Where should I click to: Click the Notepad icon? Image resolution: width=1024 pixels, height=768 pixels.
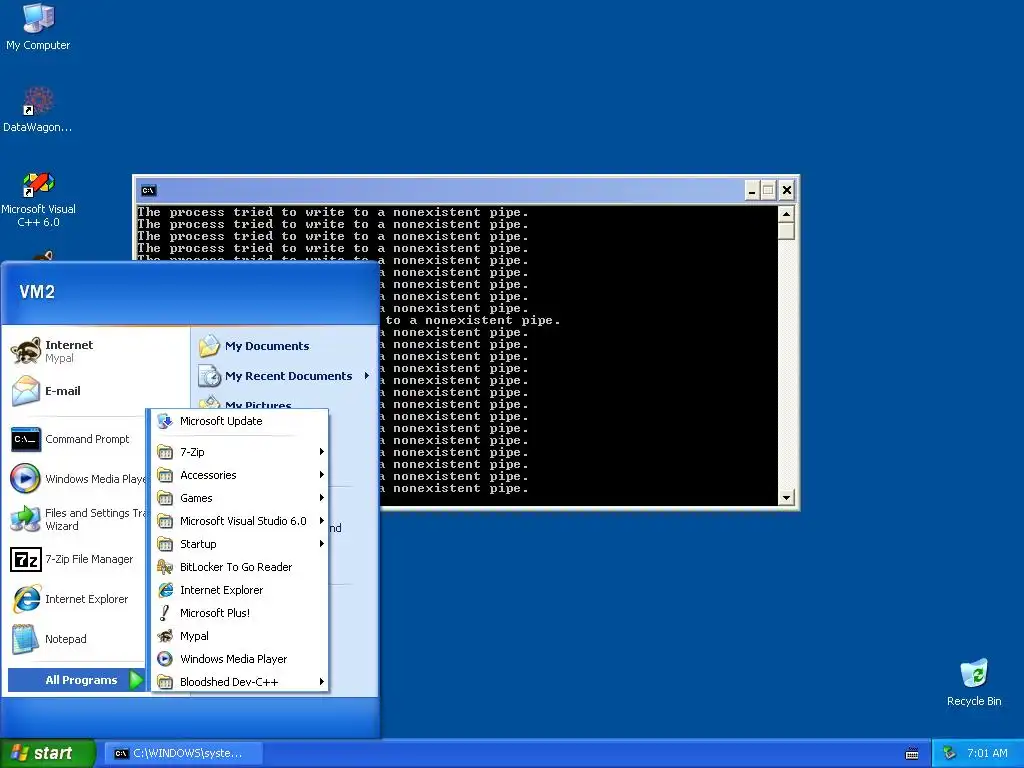click(26, 639)
